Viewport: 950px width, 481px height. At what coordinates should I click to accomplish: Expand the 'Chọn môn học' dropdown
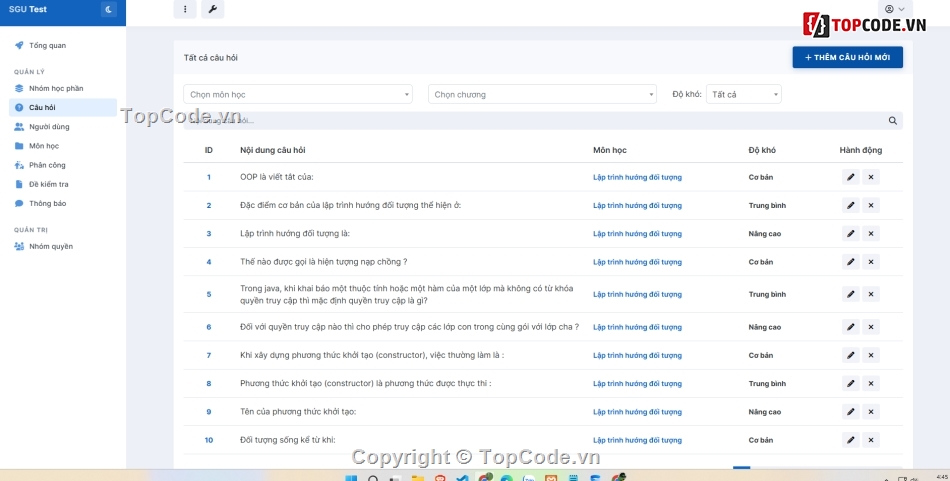[x=297, y=94]
